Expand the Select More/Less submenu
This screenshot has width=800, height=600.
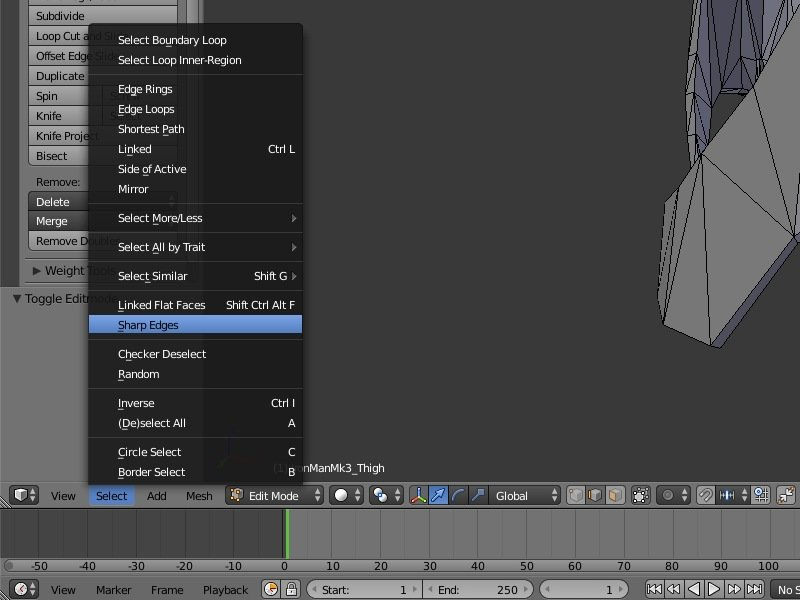[x=195, y=218]
